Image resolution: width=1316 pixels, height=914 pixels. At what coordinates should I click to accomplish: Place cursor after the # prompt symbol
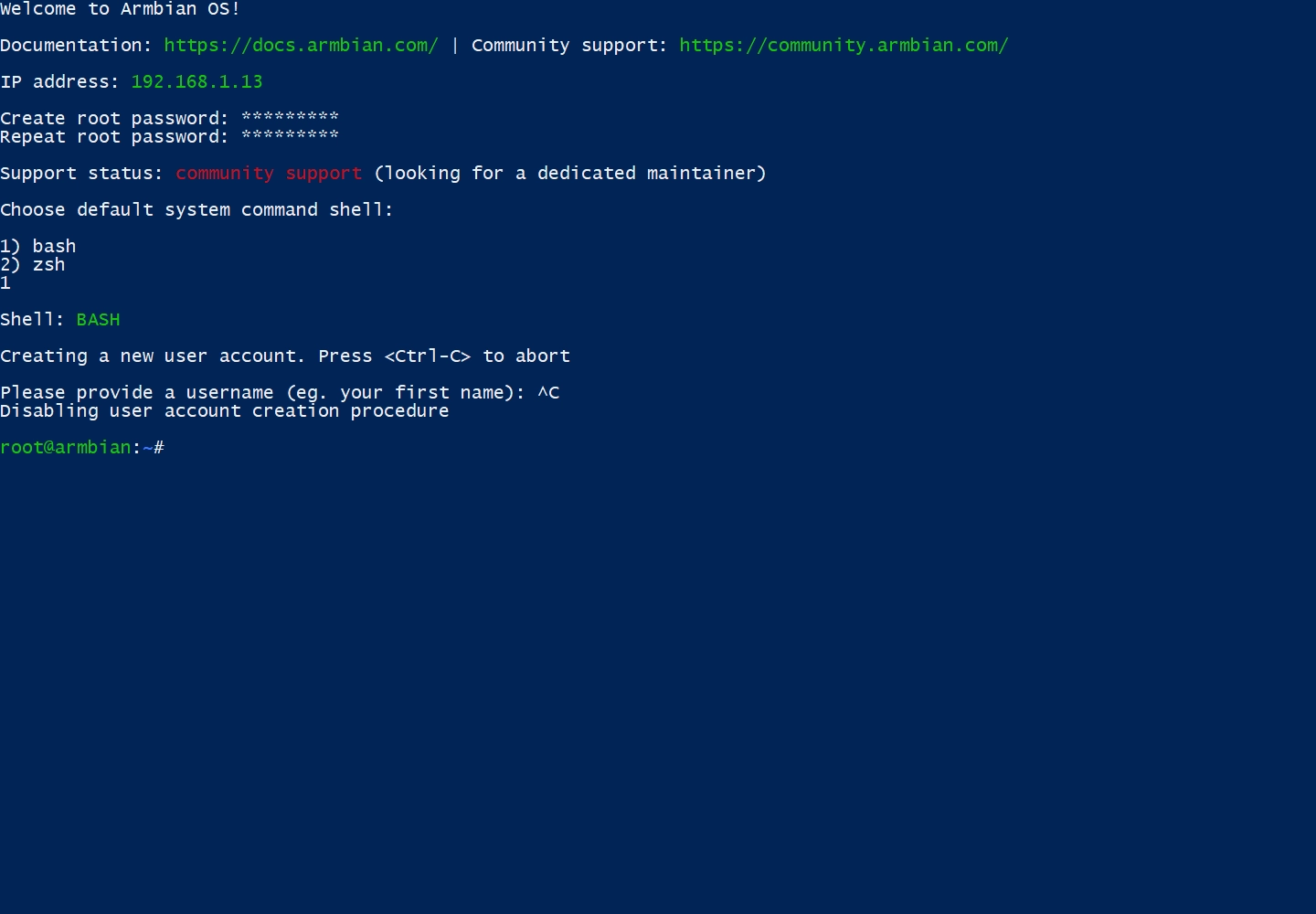(x=168, y=448)
